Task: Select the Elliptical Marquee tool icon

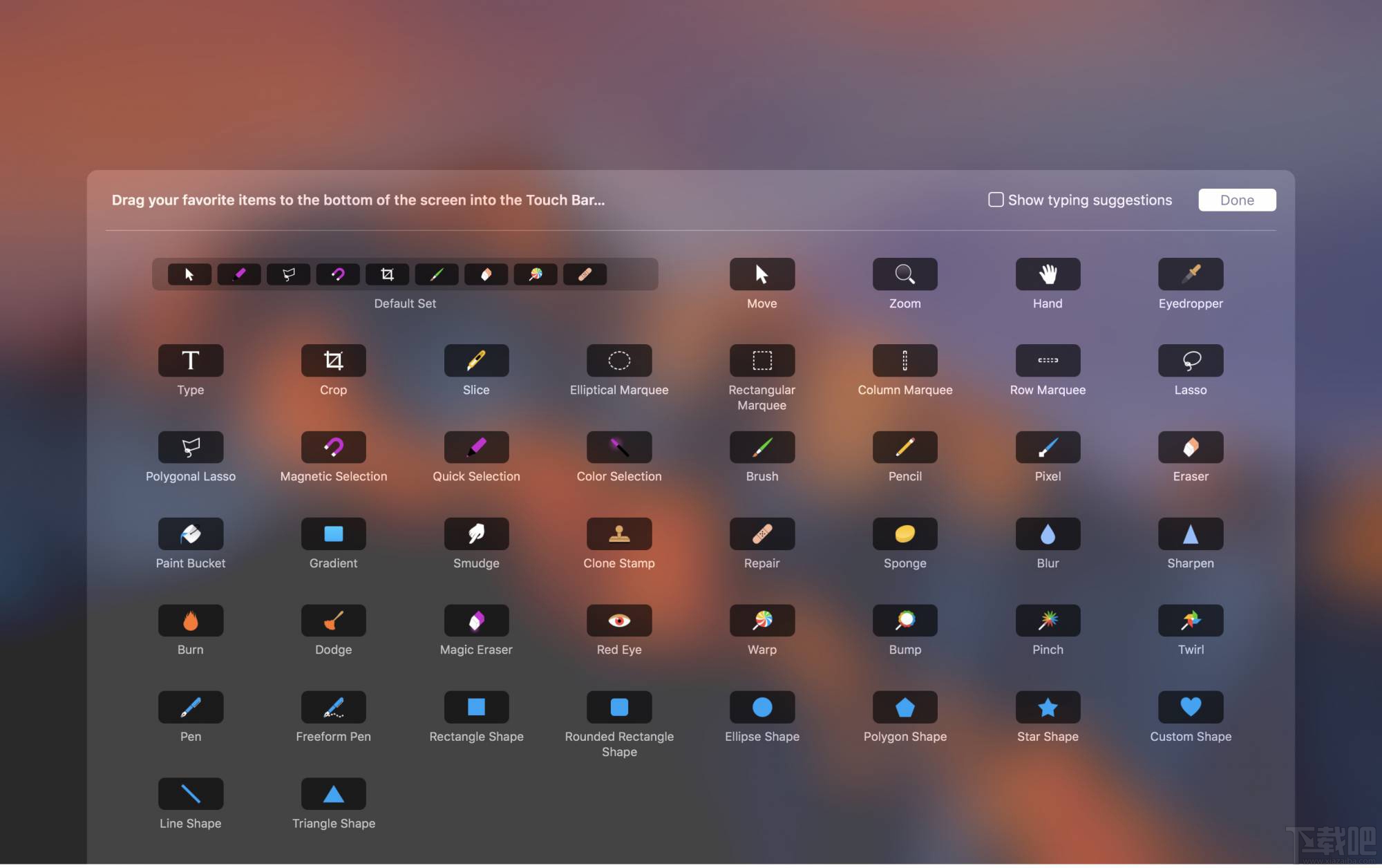Action: [x=618, y=361]
